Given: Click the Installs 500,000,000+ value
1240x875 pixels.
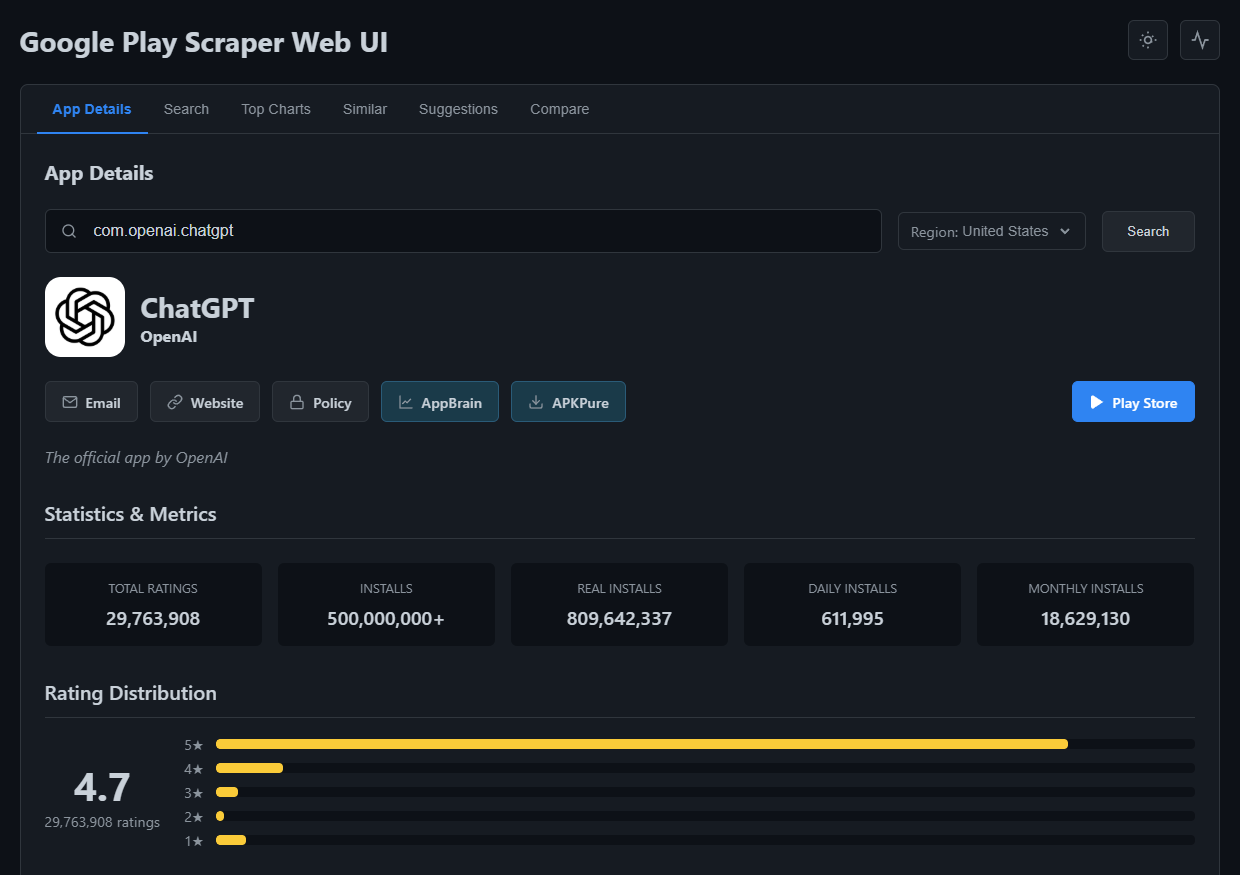Looking at the screenshot, I should pyautogui.click(x=386, y=619).
